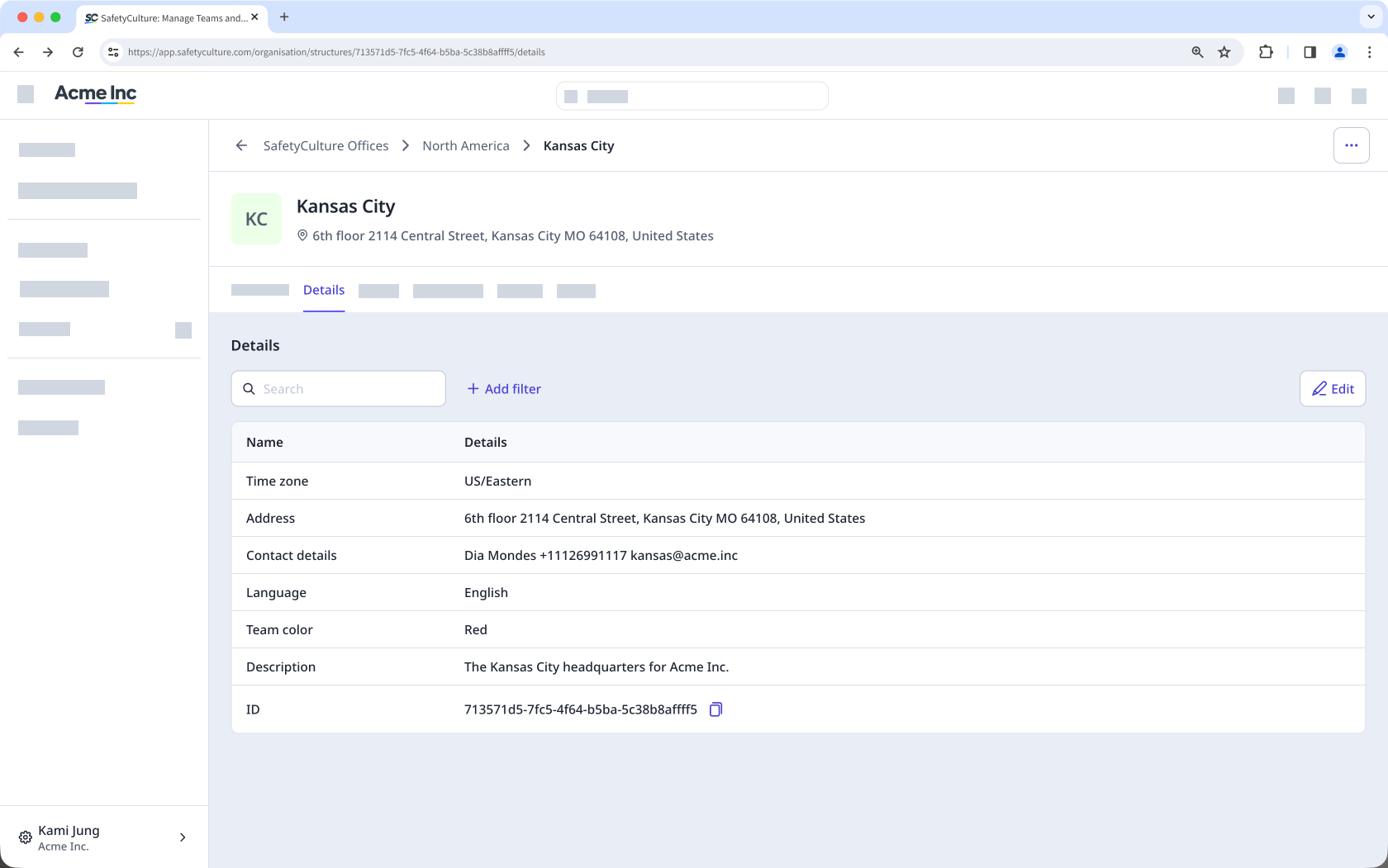Expand the Kami Jung account chevron
Image resolution: width=1388 pixels, height=868 pixels.
tap(183, 837)
